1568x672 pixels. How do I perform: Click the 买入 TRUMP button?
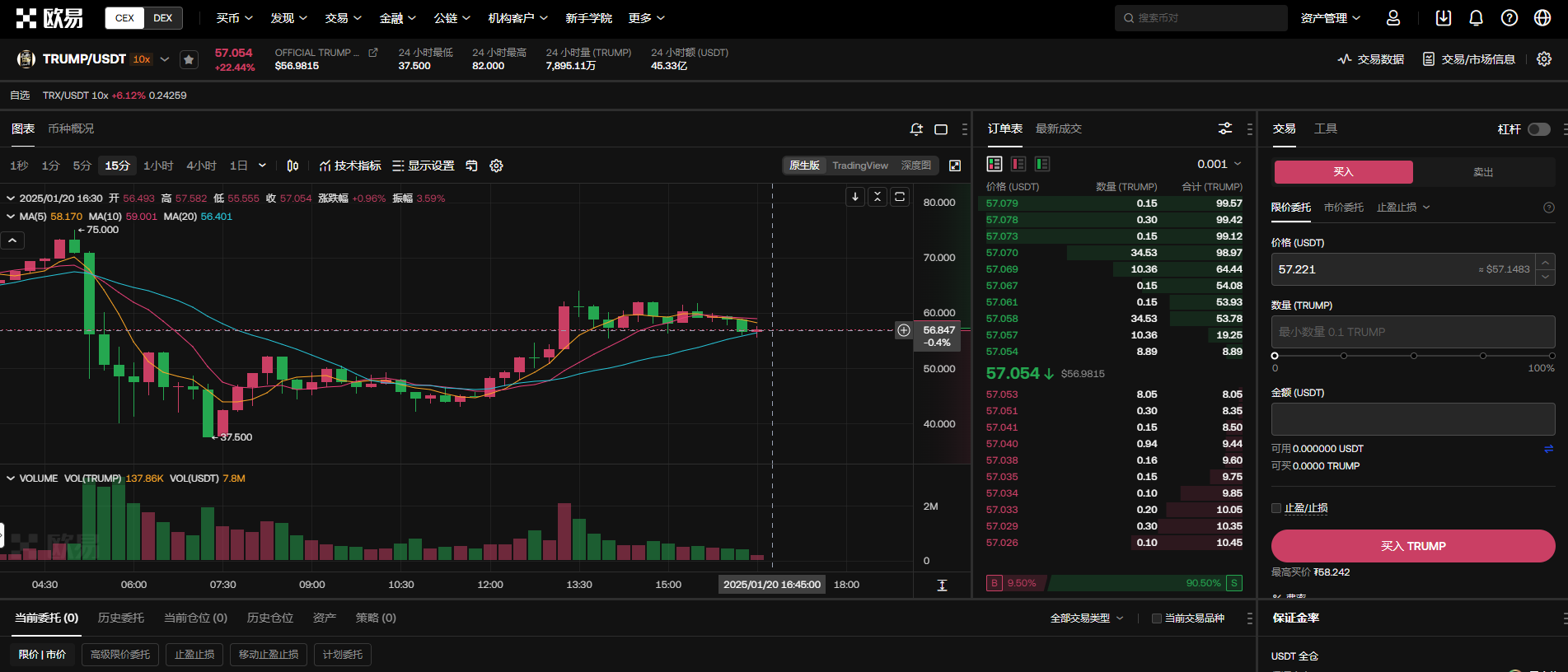[1413, 546]
